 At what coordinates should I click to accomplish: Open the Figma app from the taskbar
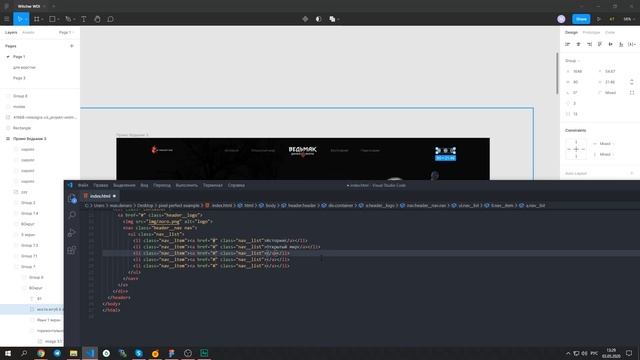point(171,353)
